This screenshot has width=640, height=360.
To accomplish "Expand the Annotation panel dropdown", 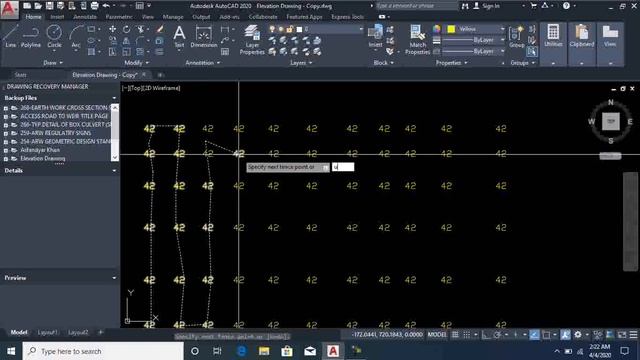I will click(203, 63).
